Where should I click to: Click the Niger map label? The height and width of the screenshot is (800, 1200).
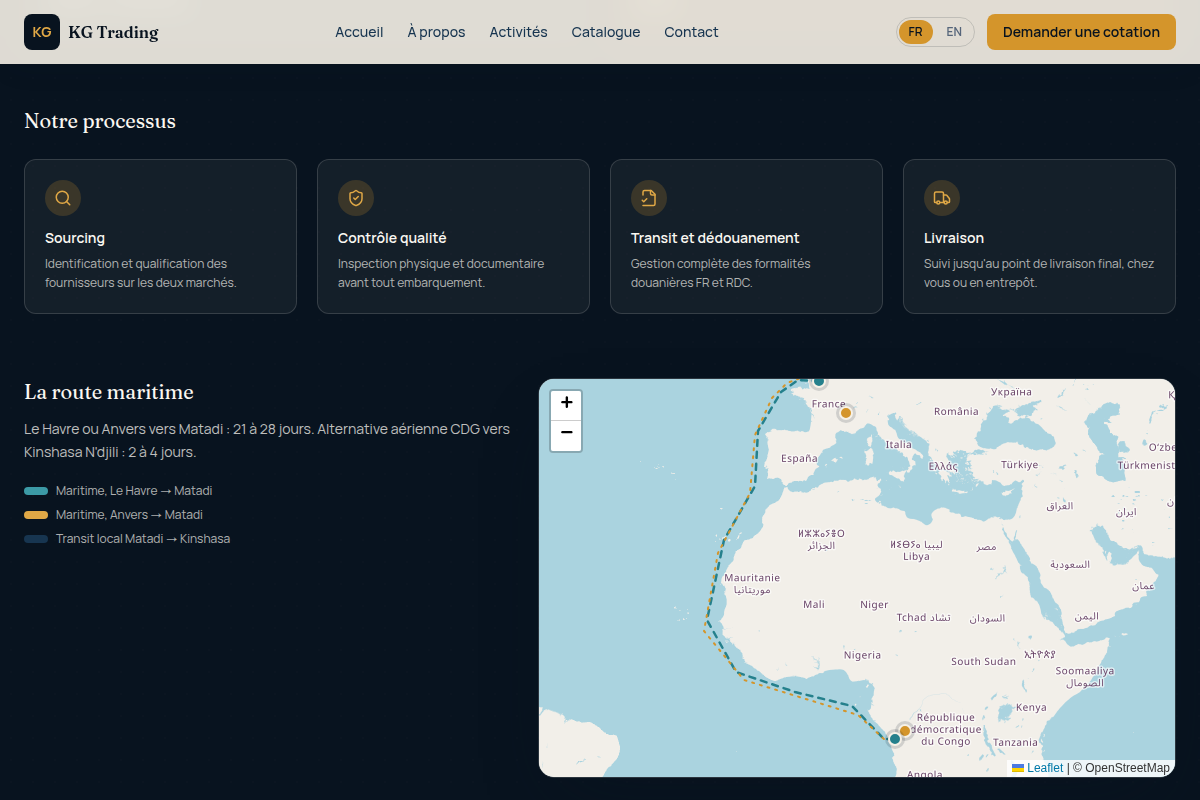coord(874,604)
